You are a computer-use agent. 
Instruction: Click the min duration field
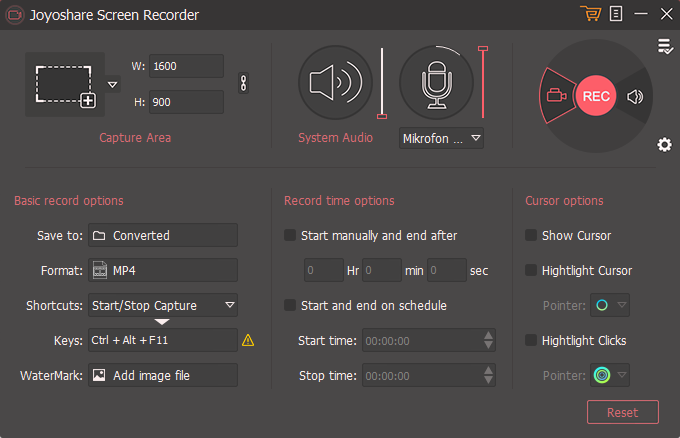tap(382, 270)
